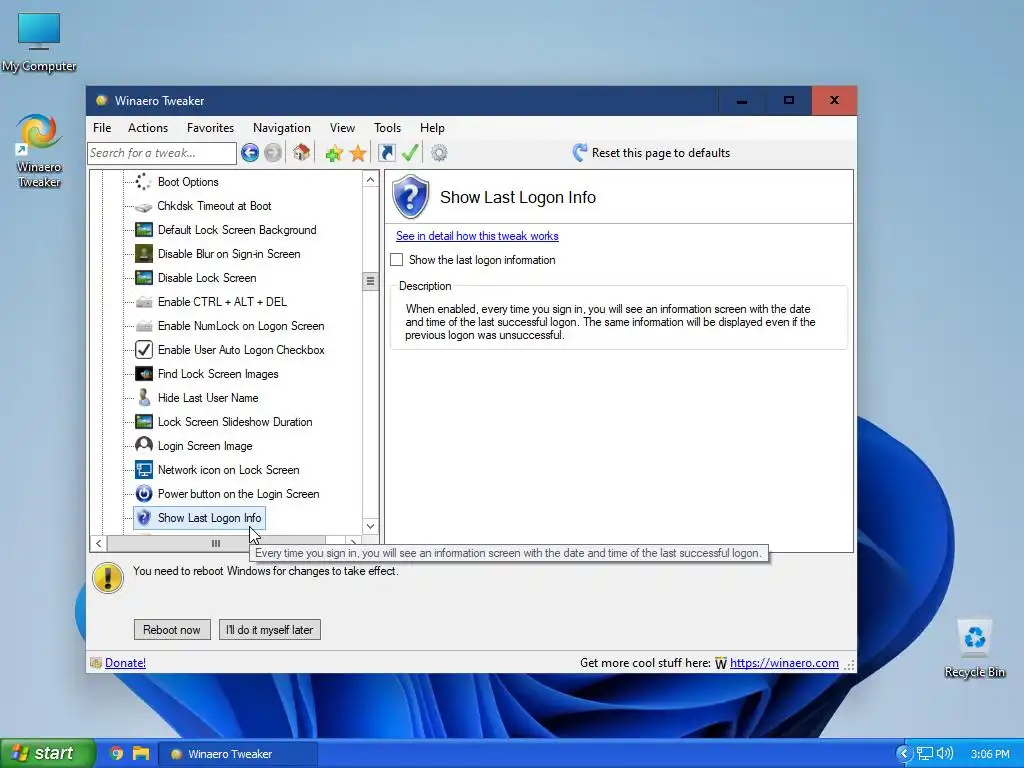
Task: Open the Favorites menu
Action: [210, 128]
